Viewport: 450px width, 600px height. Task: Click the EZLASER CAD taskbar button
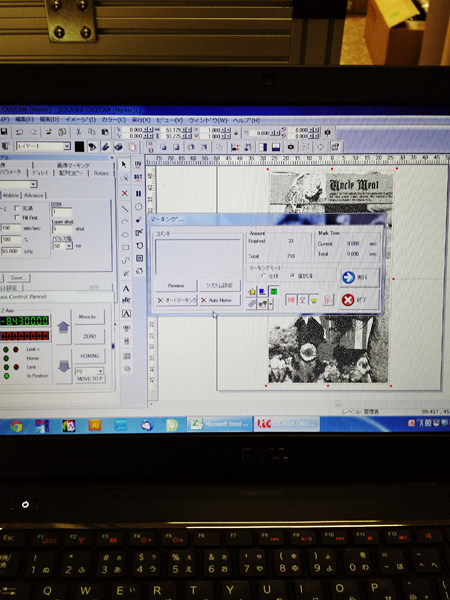(287, 424)
